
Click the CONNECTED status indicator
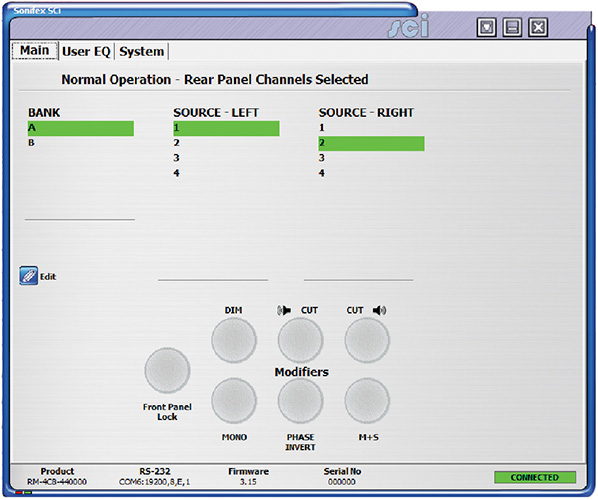pyautogui.click(x=535, y=477)
